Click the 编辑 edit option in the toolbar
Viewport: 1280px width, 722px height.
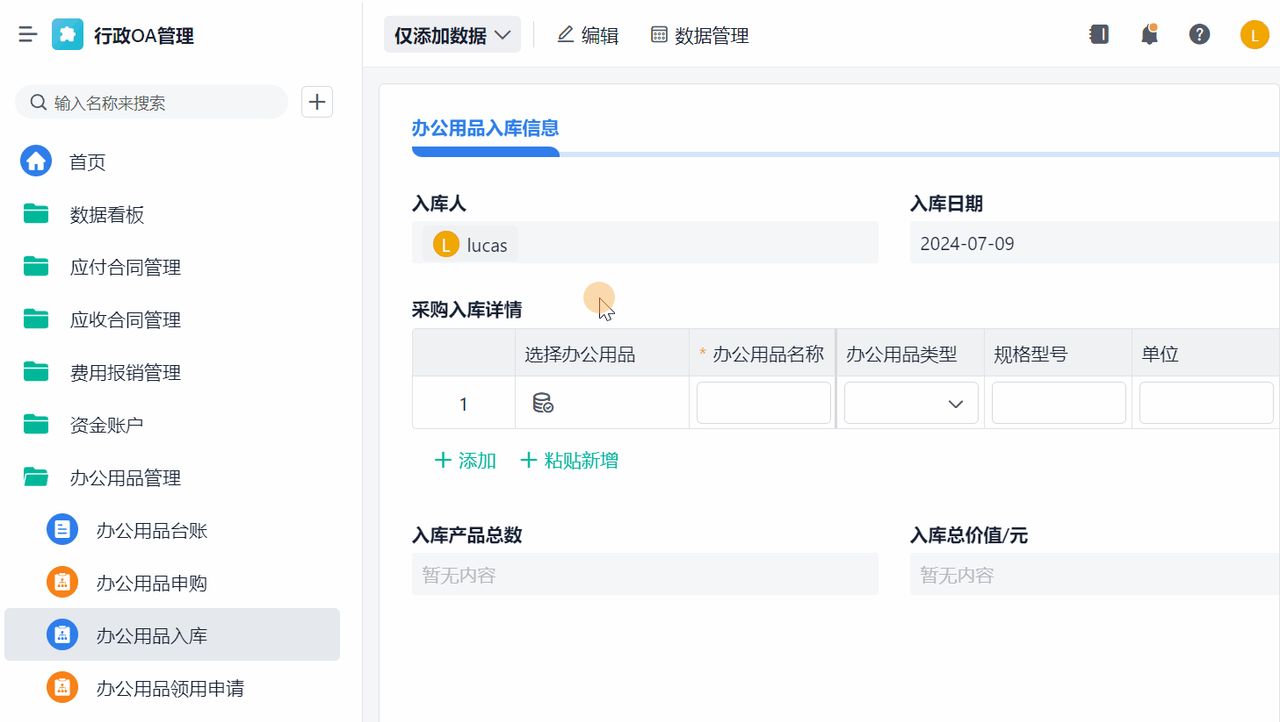(x=588, y=33)
